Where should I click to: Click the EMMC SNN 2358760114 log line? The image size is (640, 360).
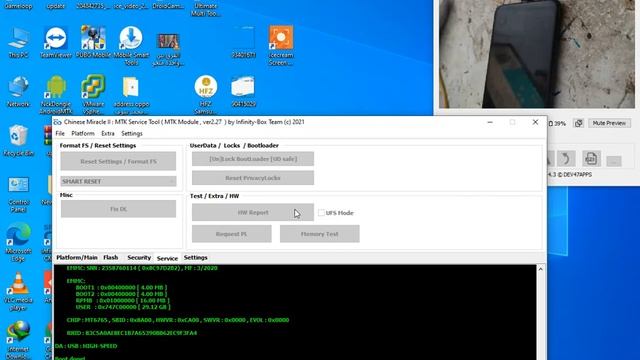click(142, 268)
